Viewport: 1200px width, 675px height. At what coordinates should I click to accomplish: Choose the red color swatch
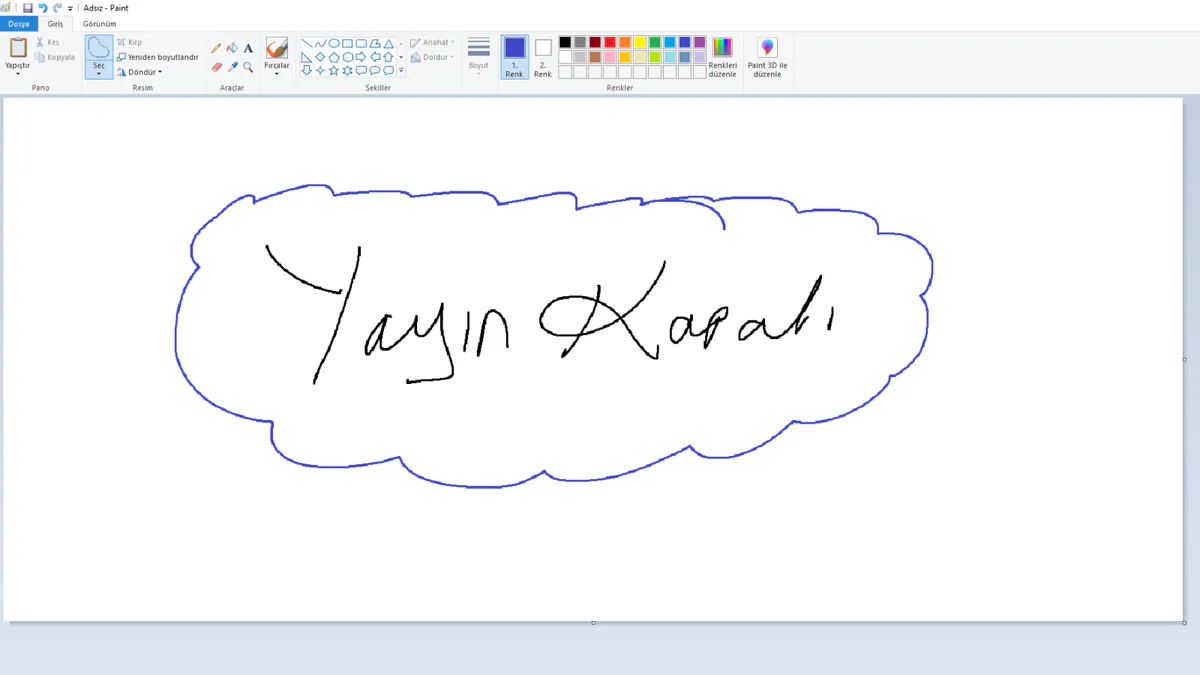[x=610, y=42]
